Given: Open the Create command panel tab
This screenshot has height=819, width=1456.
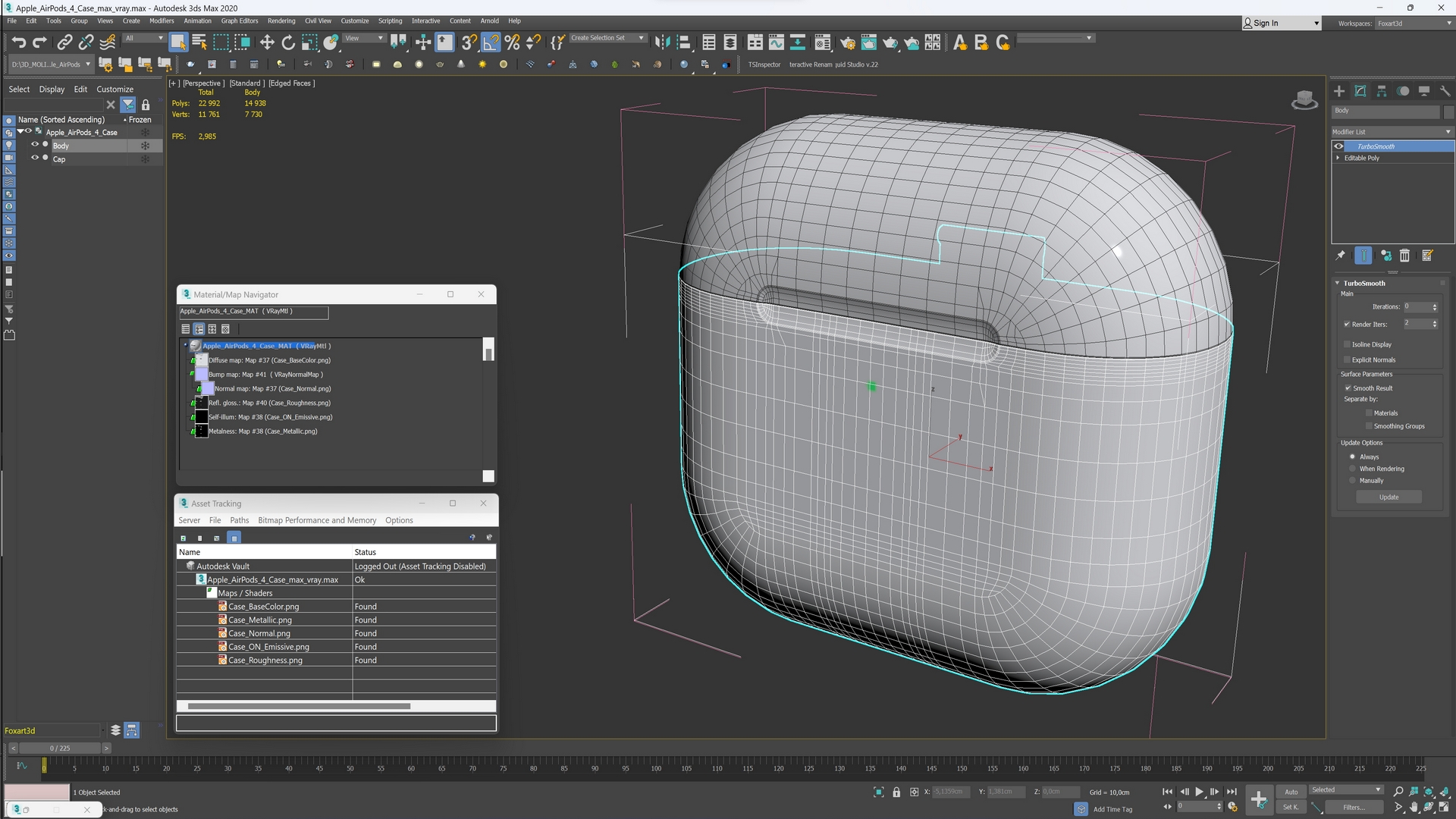Looking at the screenshot, I should coord(1339,91).
